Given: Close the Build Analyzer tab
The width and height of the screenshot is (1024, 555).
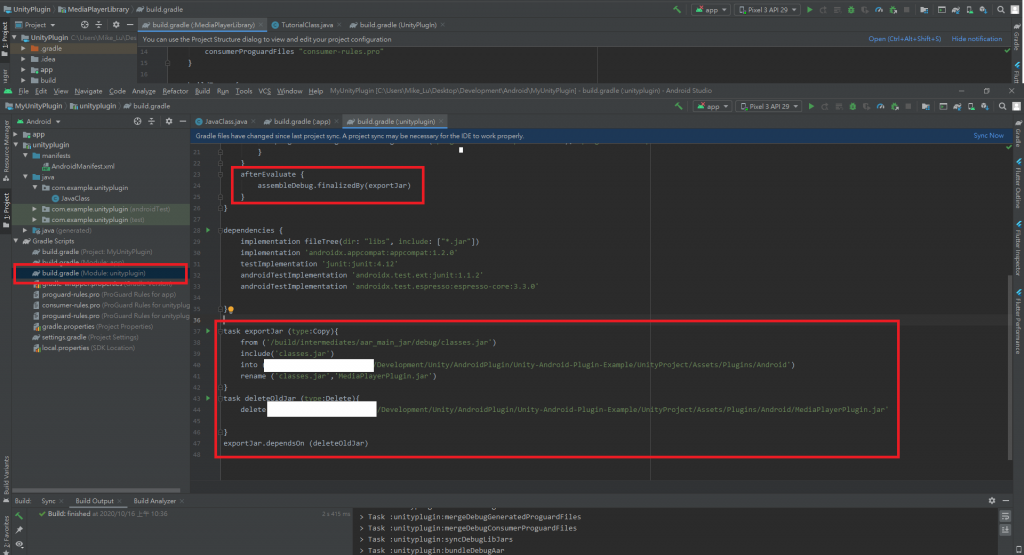Looking at the screenshot, I should click(182, 501).
